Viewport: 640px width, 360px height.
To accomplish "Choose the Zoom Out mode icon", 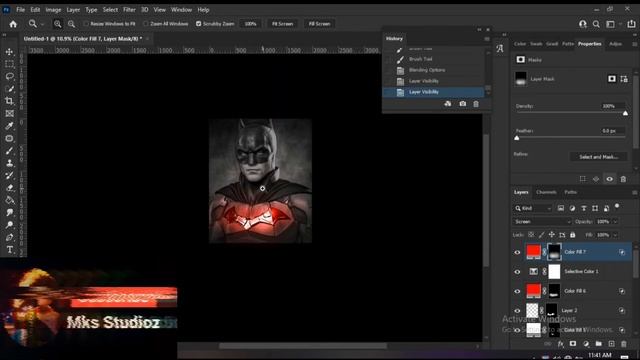I will click(x=71, y=24).
